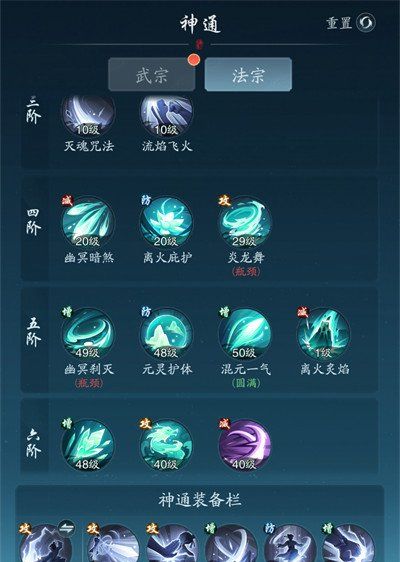Switch to the 武宗 tab
Image resolution: width=400 pixels, height=562 pixels.
click(152, 75)
